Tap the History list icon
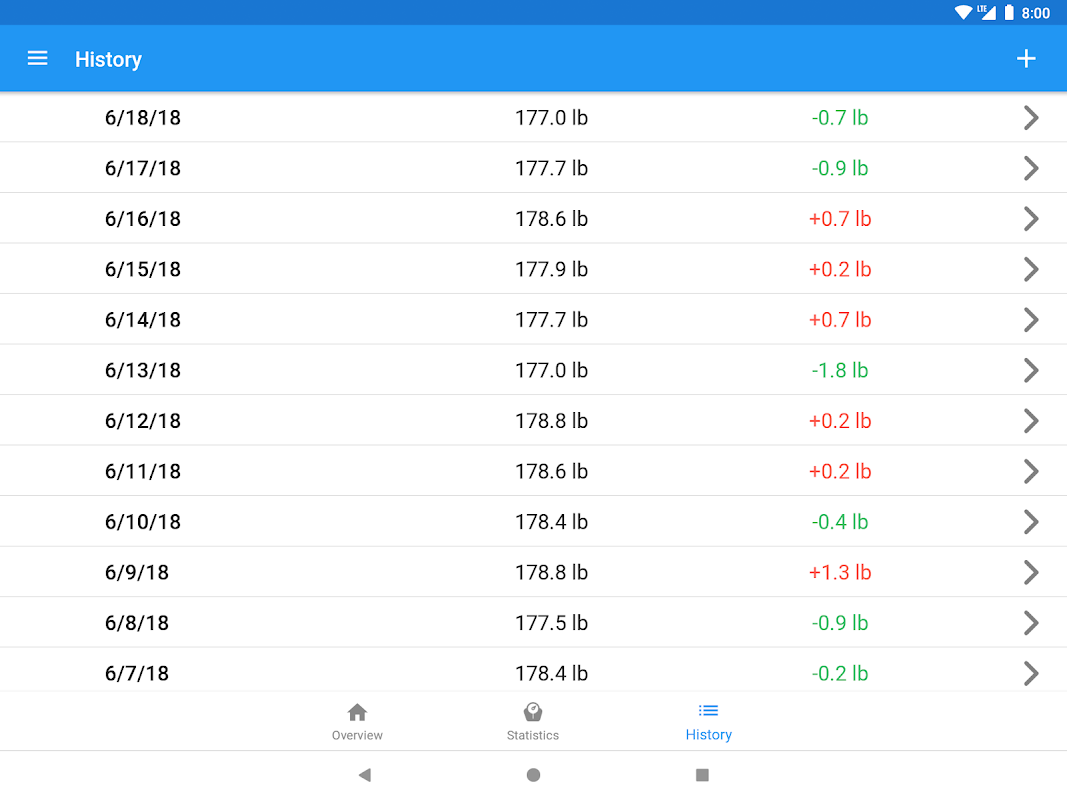The image size is (1067, 800). click(x=708, y=711)
